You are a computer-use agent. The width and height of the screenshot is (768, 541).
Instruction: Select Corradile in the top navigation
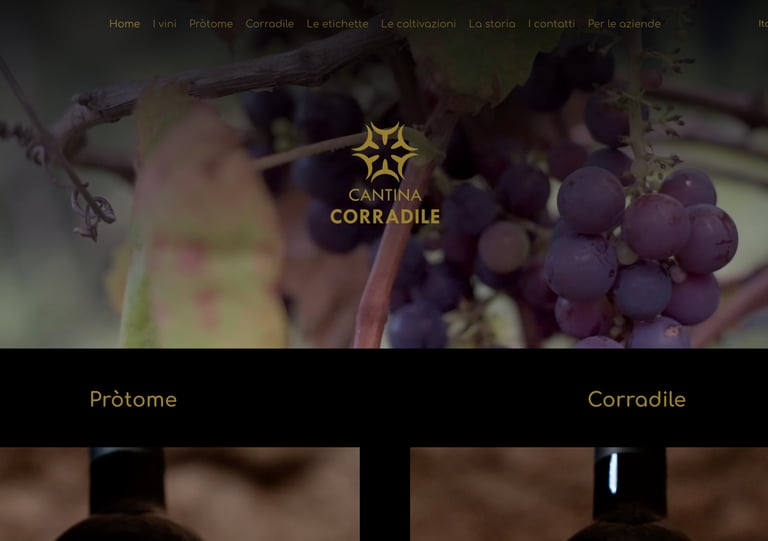(269, 24)
